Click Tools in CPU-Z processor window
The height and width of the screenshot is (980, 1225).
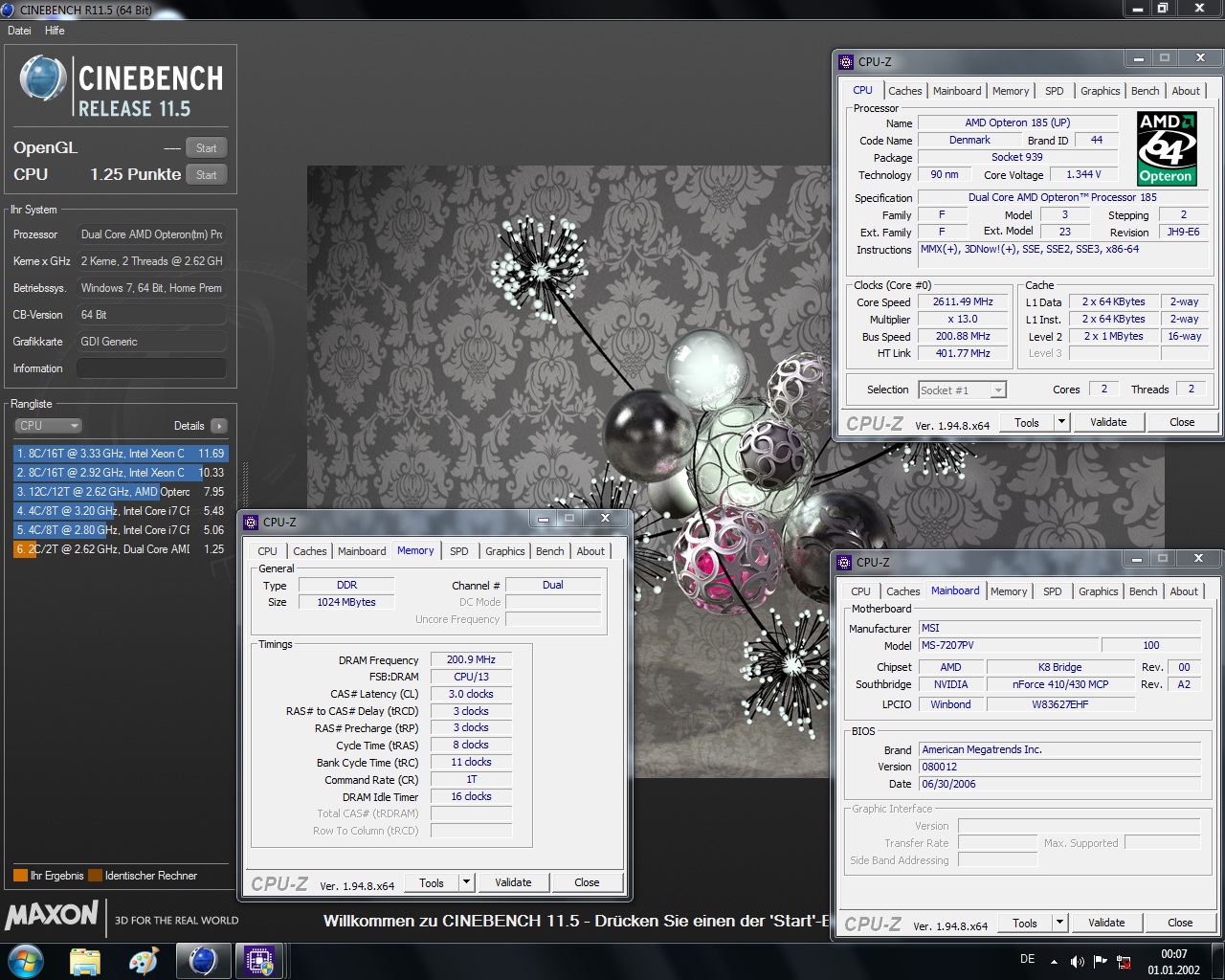[x=1027, y=422]
